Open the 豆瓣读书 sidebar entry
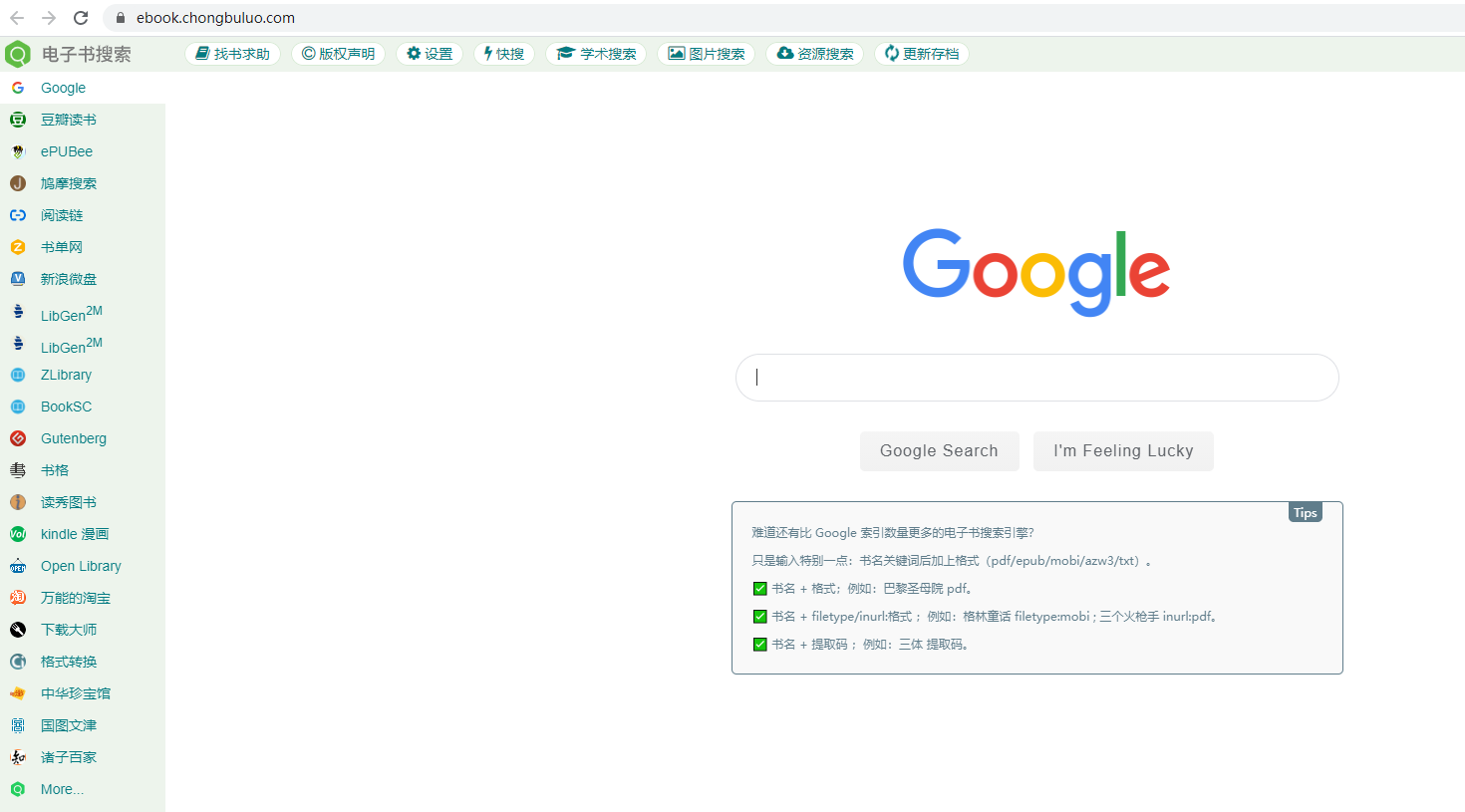 pos(67,119)
